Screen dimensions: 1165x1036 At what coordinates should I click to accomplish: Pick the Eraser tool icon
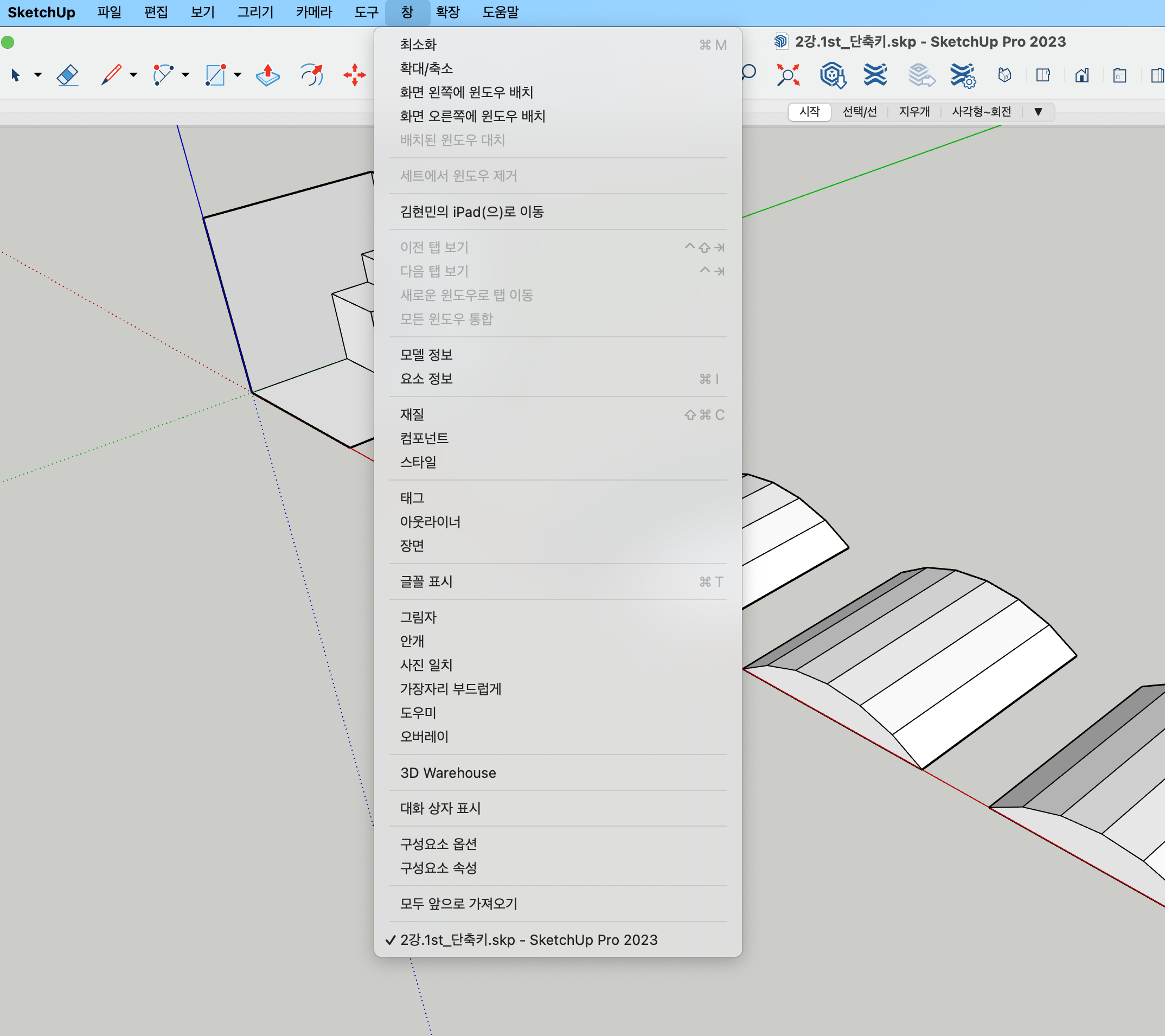(67, 75)
